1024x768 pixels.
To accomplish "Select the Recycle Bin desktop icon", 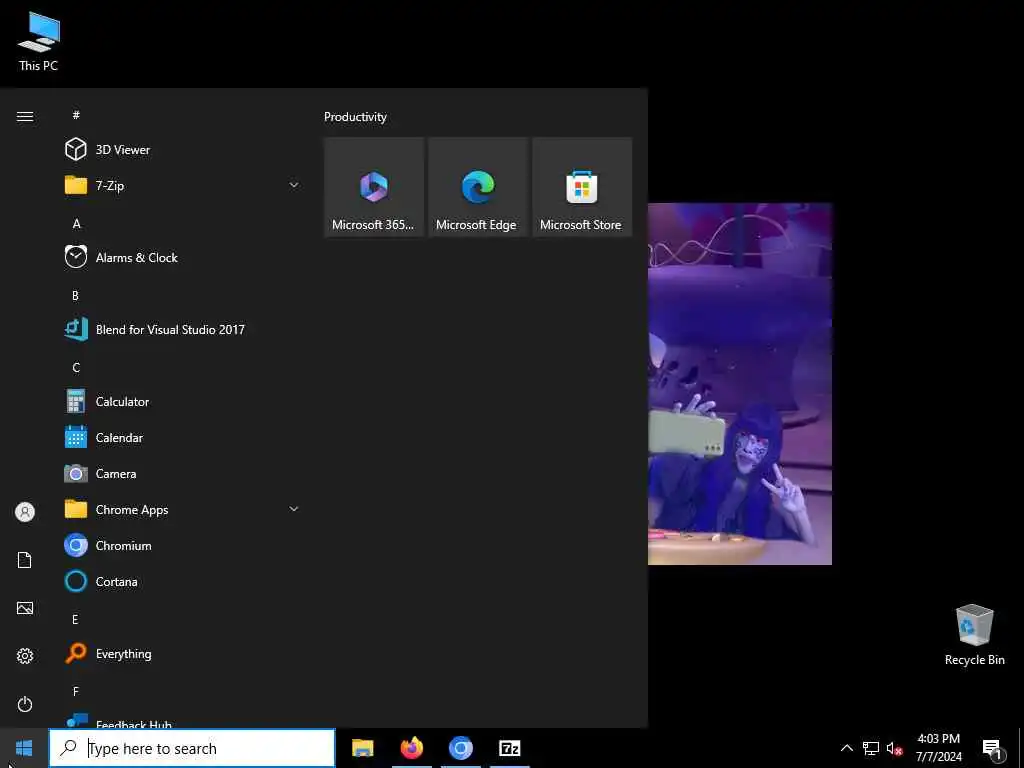I will pos(974,634).
